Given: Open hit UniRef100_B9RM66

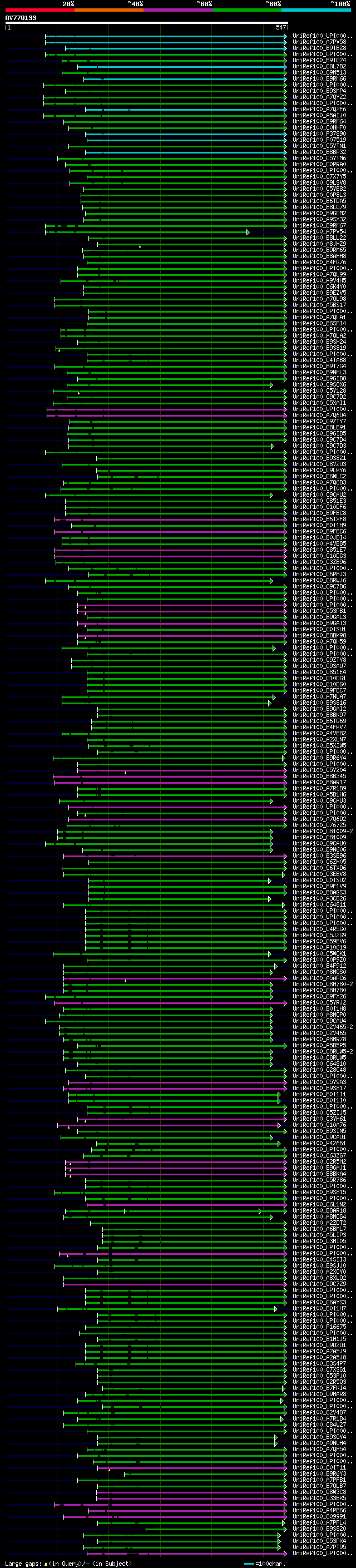Looking at the screenshot, I should (319, 78).
